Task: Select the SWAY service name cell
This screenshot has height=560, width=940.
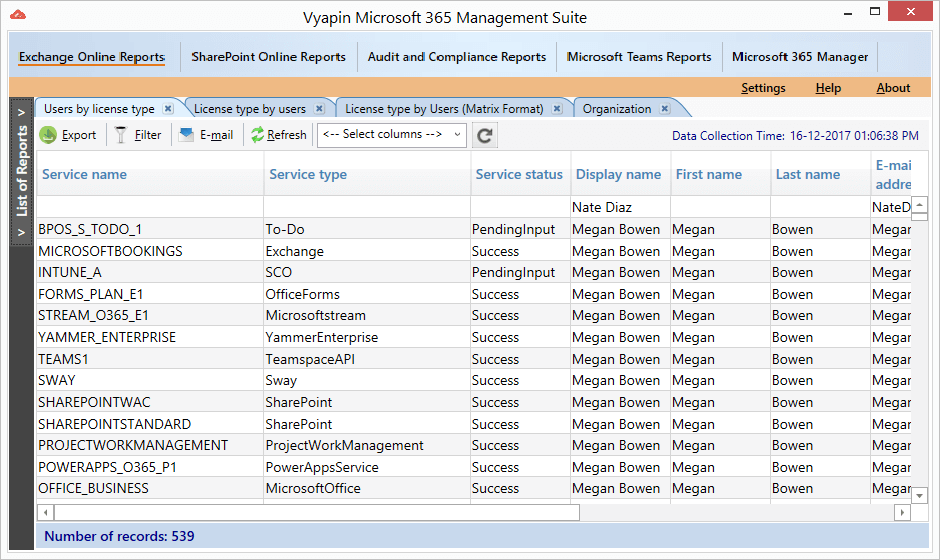Action: pos(150,380)
